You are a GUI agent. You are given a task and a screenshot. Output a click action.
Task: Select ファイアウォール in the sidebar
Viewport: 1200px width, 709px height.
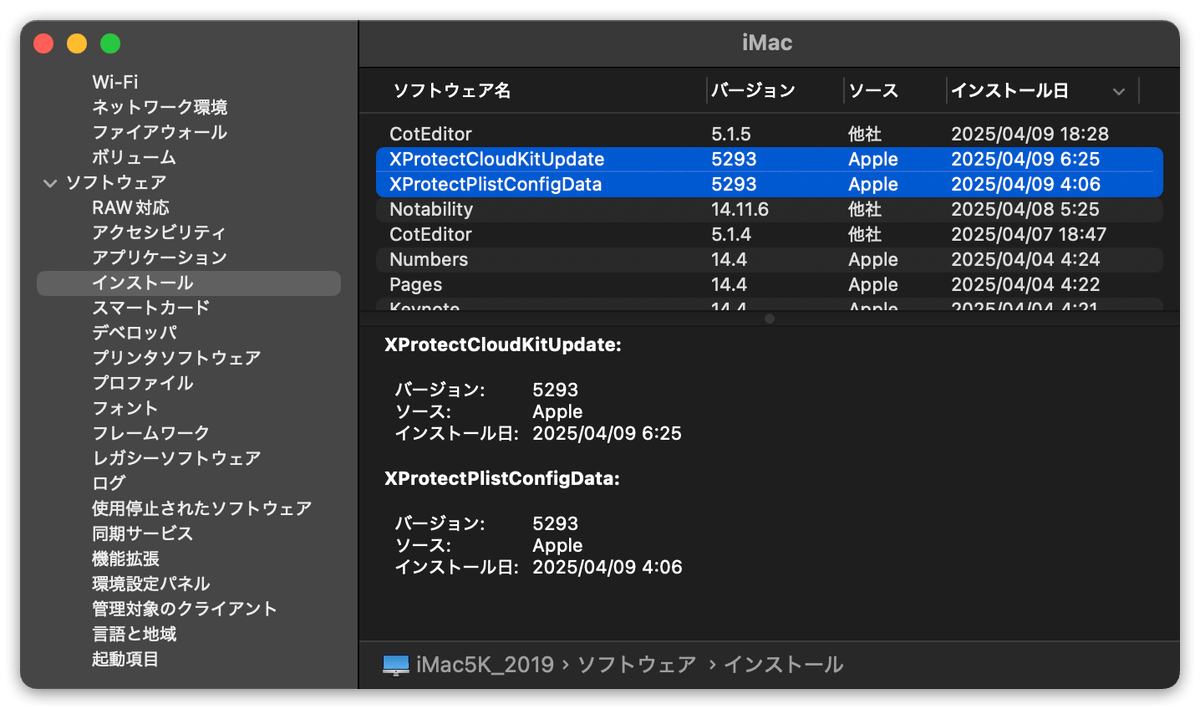tap(160, 132)
